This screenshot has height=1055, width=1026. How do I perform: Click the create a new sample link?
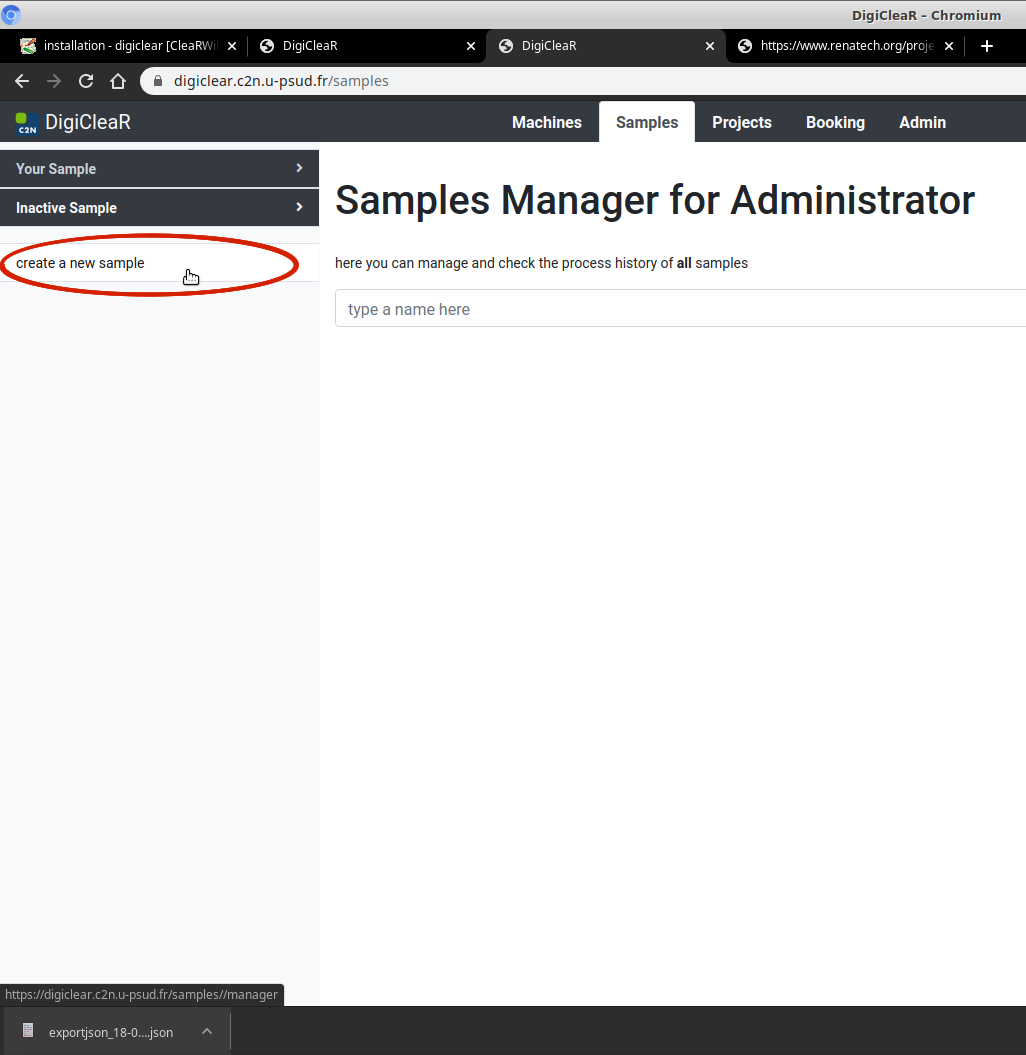pos(80,263)
